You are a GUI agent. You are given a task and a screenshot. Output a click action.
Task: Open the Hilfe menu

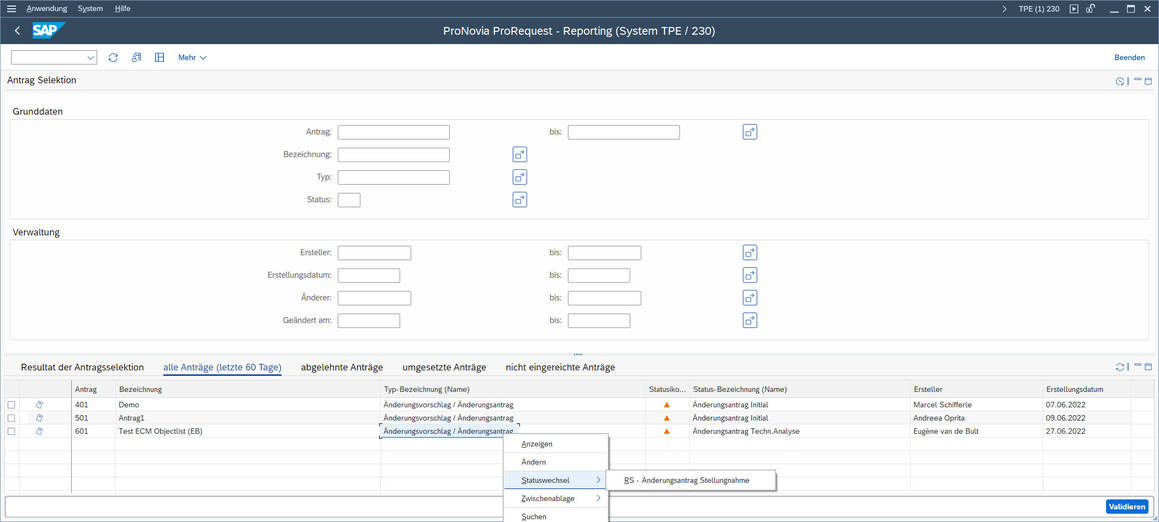point(123,9)
